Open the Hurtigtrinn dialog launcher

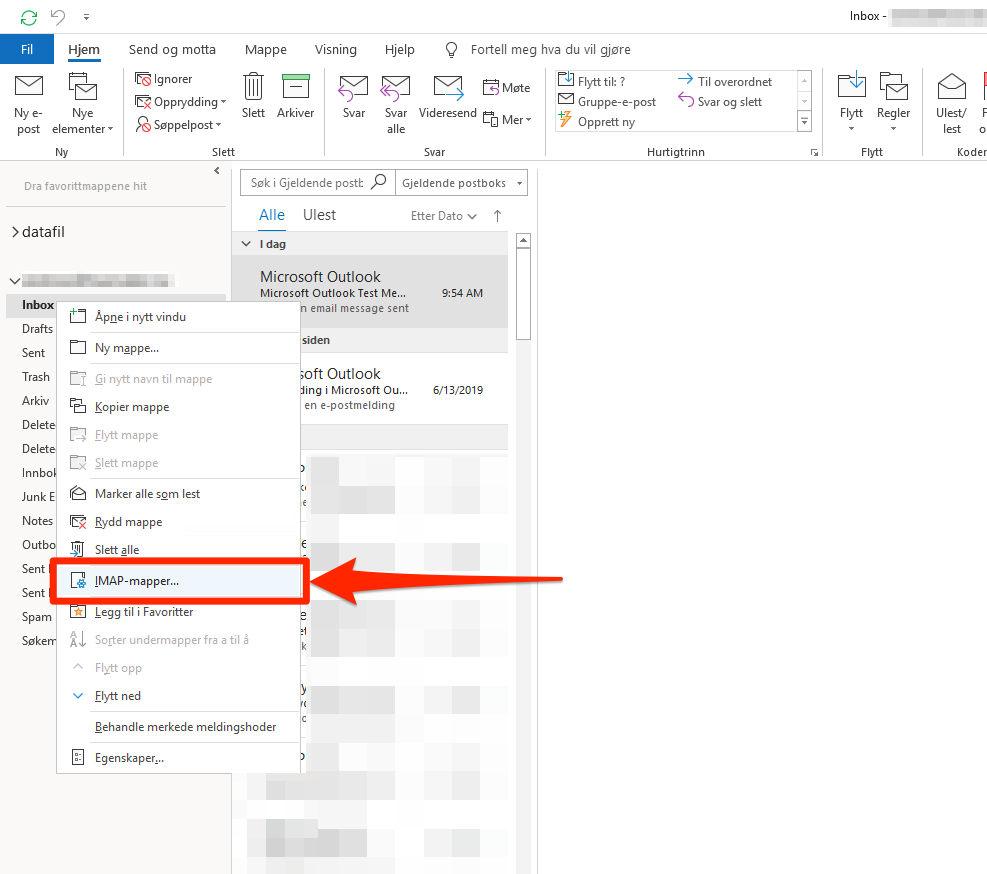coord(814,152)
